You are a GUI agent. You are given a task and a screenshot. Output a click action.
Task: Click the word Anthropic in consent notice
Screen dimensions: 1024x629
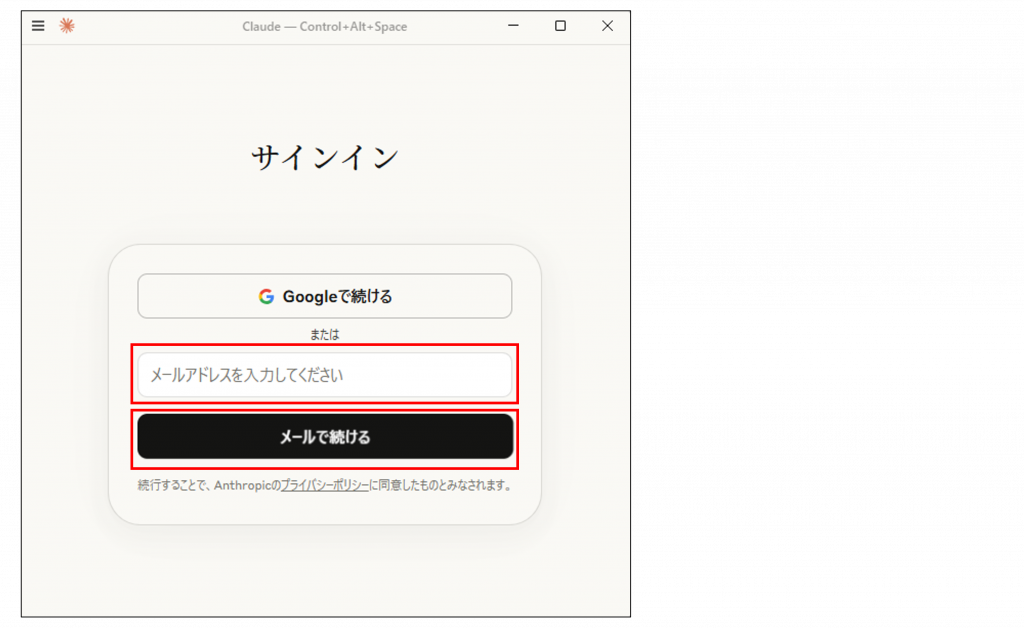point(246,485)
